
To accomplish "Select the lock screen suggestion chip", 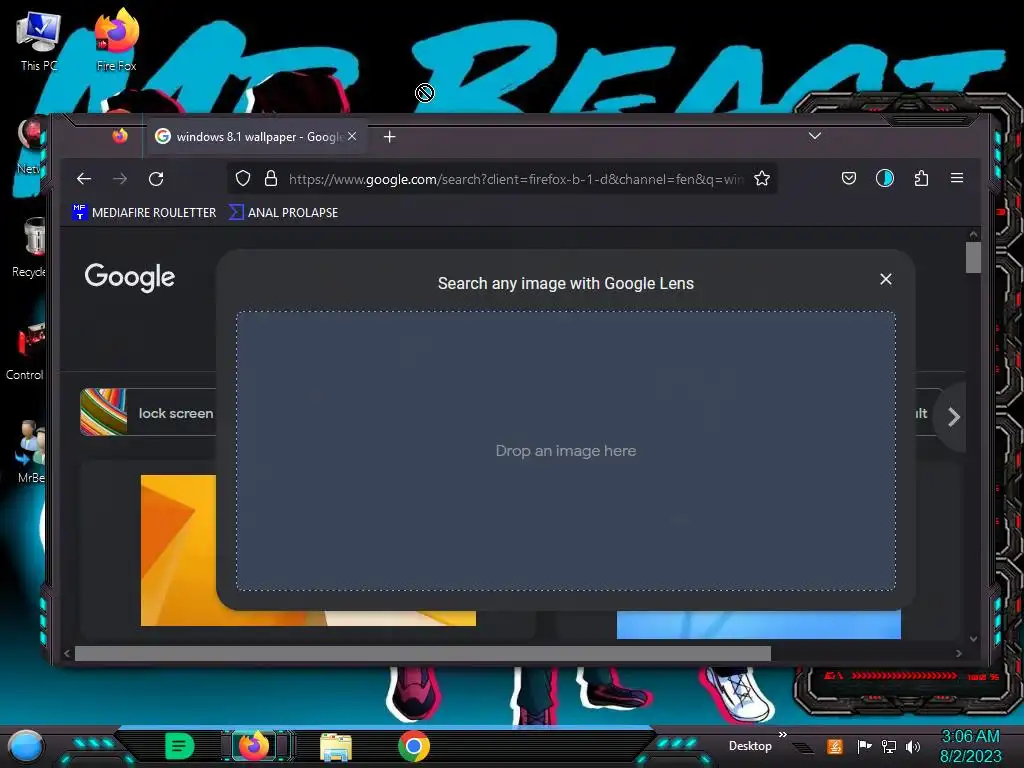I will (x=149, y=412).
